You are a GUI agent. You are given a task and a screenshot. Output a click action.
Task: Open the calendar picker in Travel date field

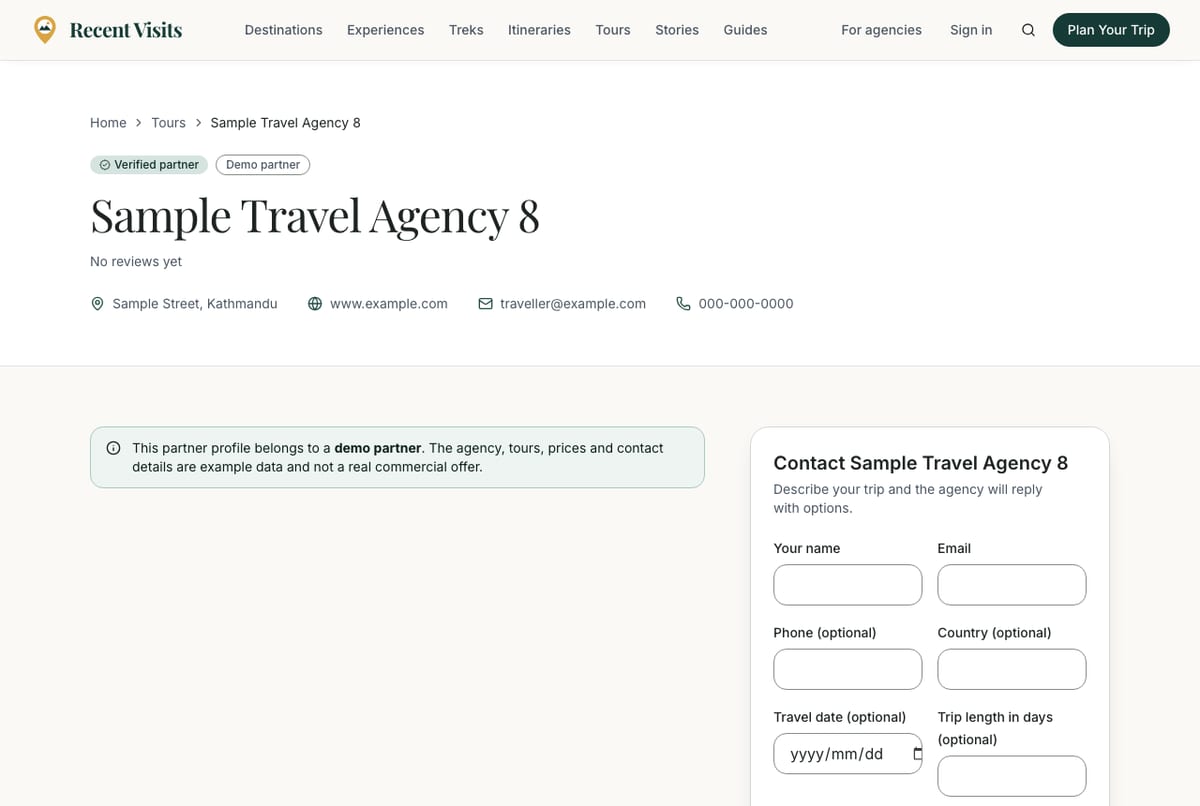[917, 754]
